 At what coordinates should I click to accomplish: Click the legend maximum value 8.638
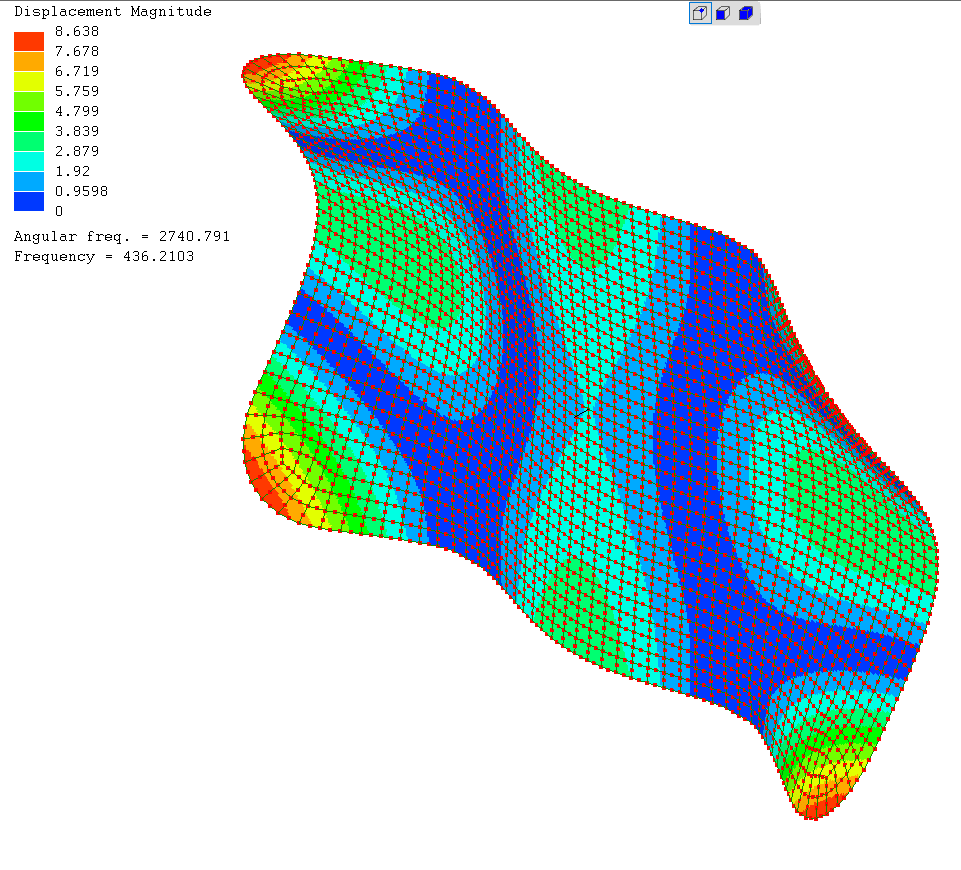click(x=77, y=31)
